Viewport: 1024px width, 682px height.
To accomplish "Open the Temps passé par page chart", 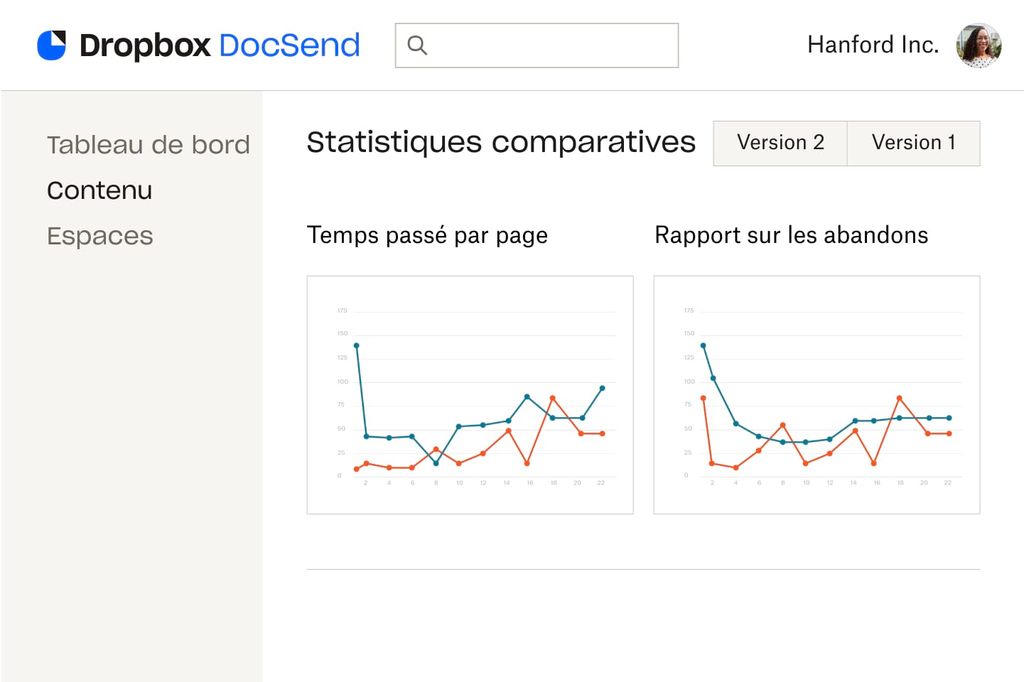I will click(470, 394).
